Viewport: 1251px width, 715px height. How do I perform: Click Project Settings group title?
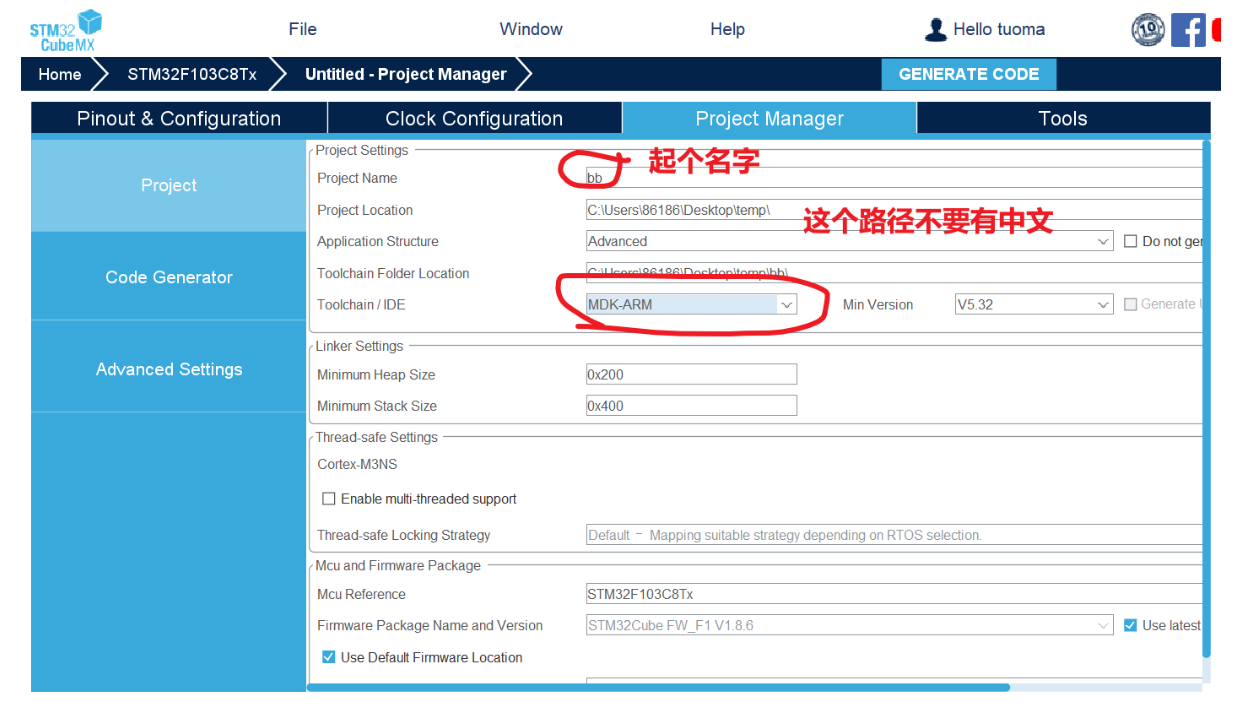tap(362, 150)
